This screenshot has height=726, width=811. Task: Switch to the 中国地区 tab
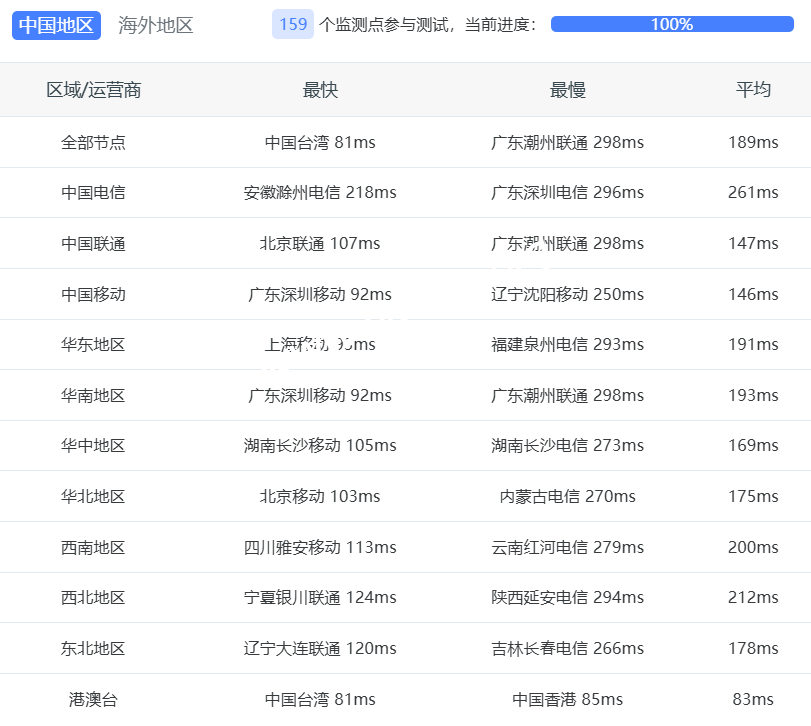pyautogui.click(x=56, y=25)
